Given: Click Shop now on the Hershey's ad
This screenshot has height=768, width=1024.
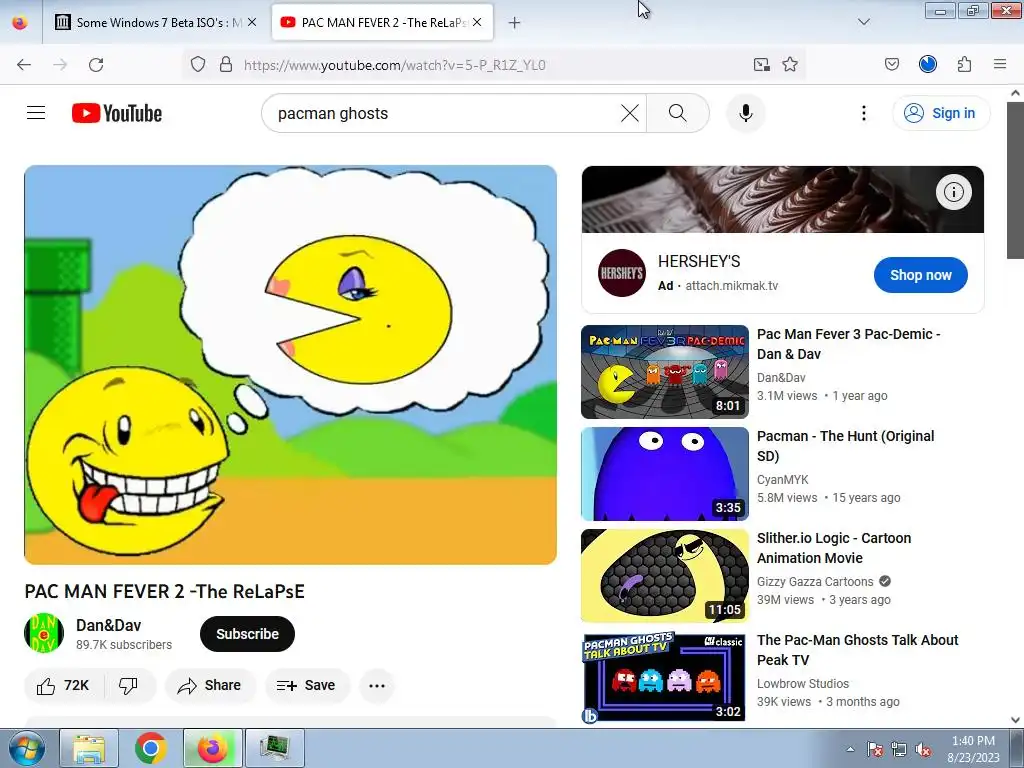Looking at the screenshot, I should 921,275.
